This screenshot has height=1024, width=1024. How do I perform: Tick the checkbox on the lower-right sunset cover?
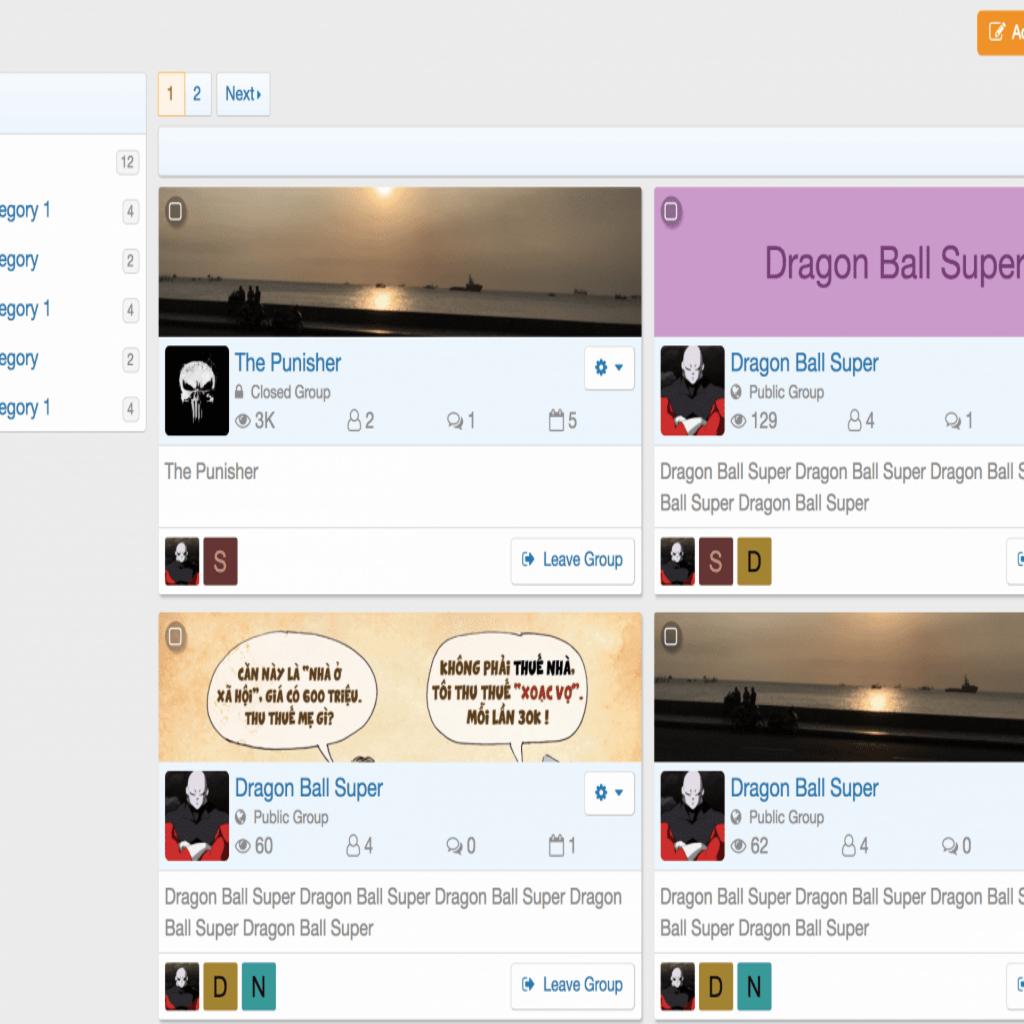click(x=671, y=637)
